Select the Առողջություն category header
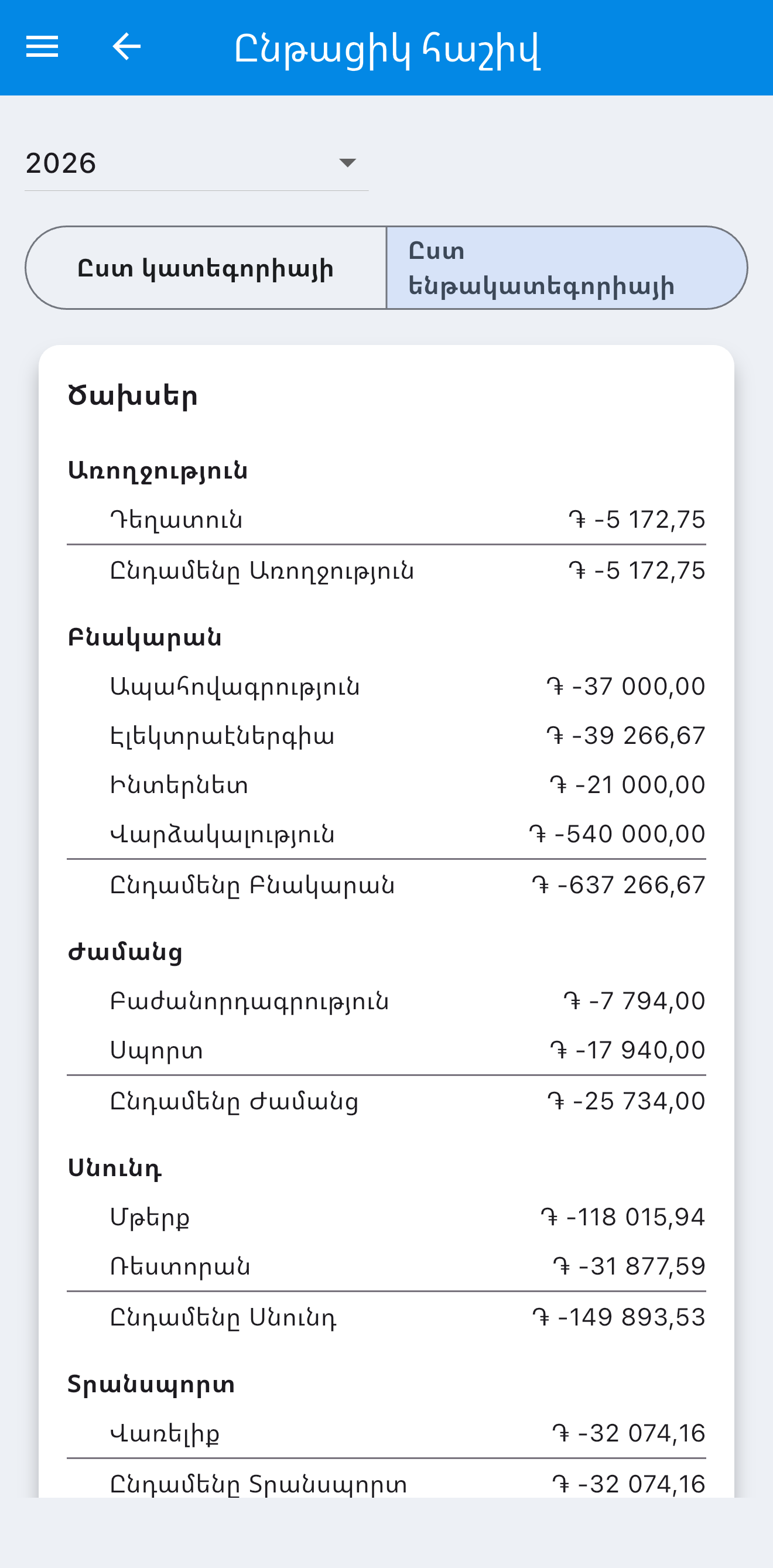The height and width of the screenshot is (1568, 773). [158, 470]
